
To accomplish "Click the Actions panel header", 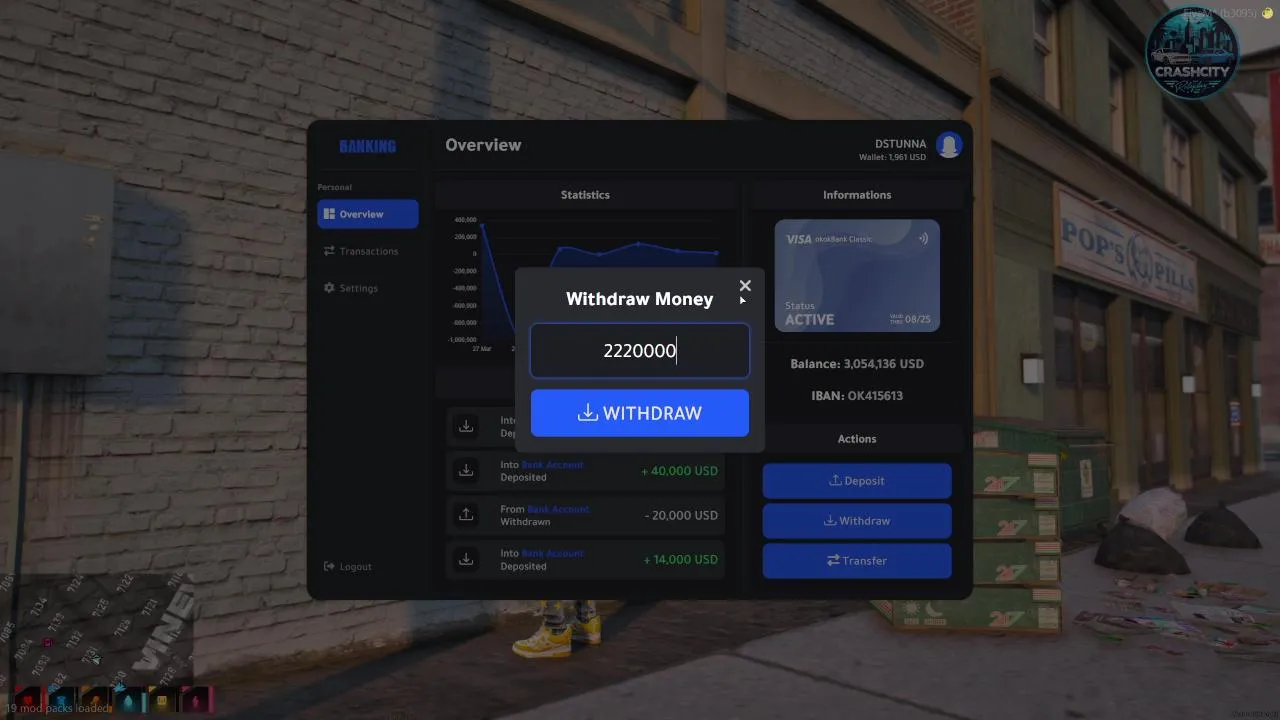I will tap(857, 439).
